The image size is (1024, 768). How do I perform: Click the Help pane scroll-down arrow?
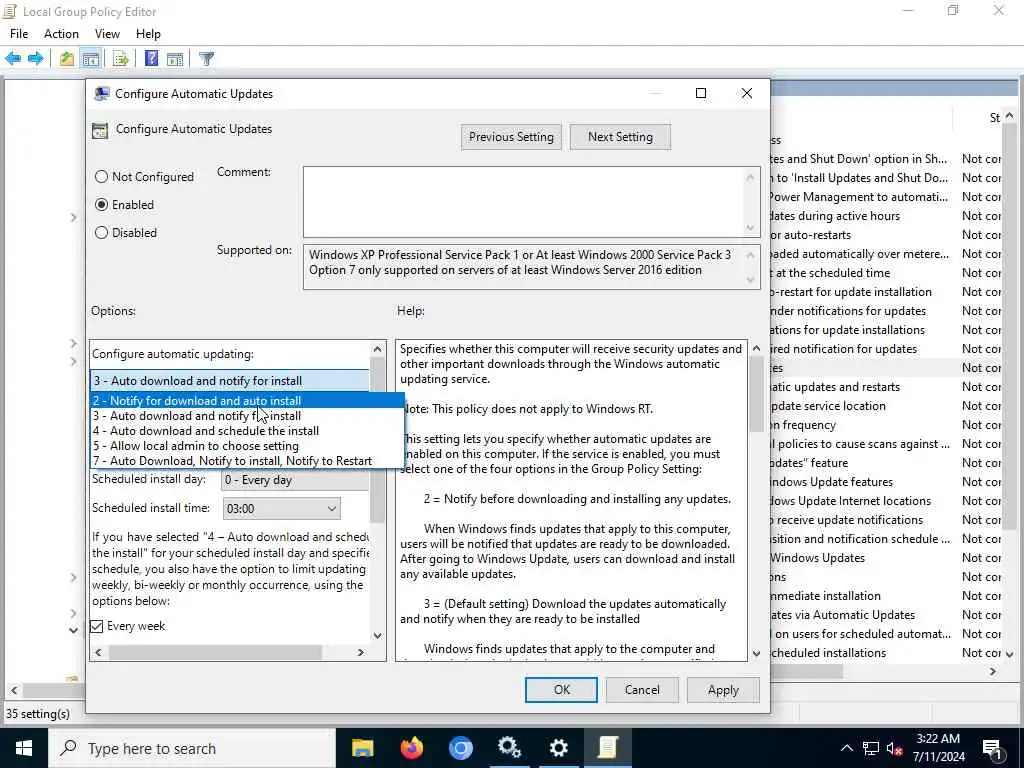pos(756,653)
